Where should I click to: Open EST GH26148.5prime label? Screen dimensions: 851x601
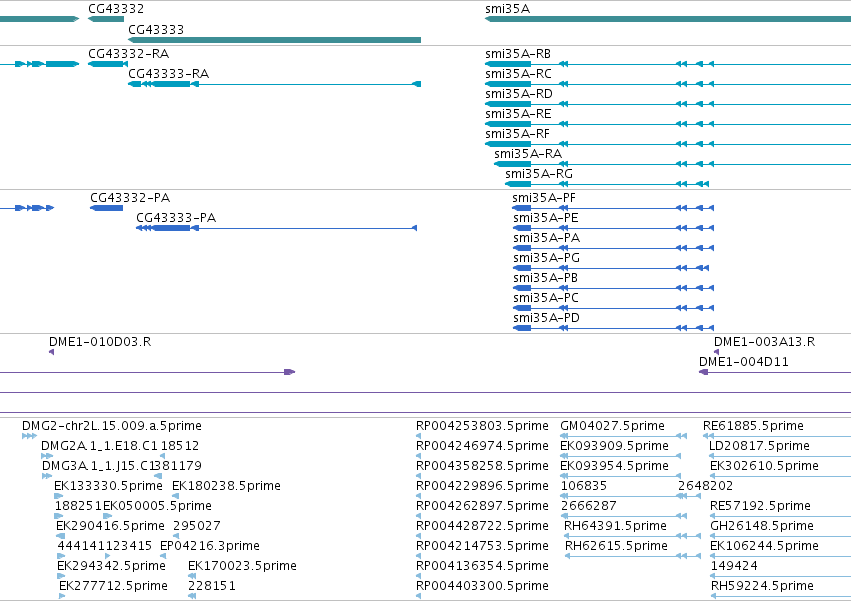pos(762,526)
